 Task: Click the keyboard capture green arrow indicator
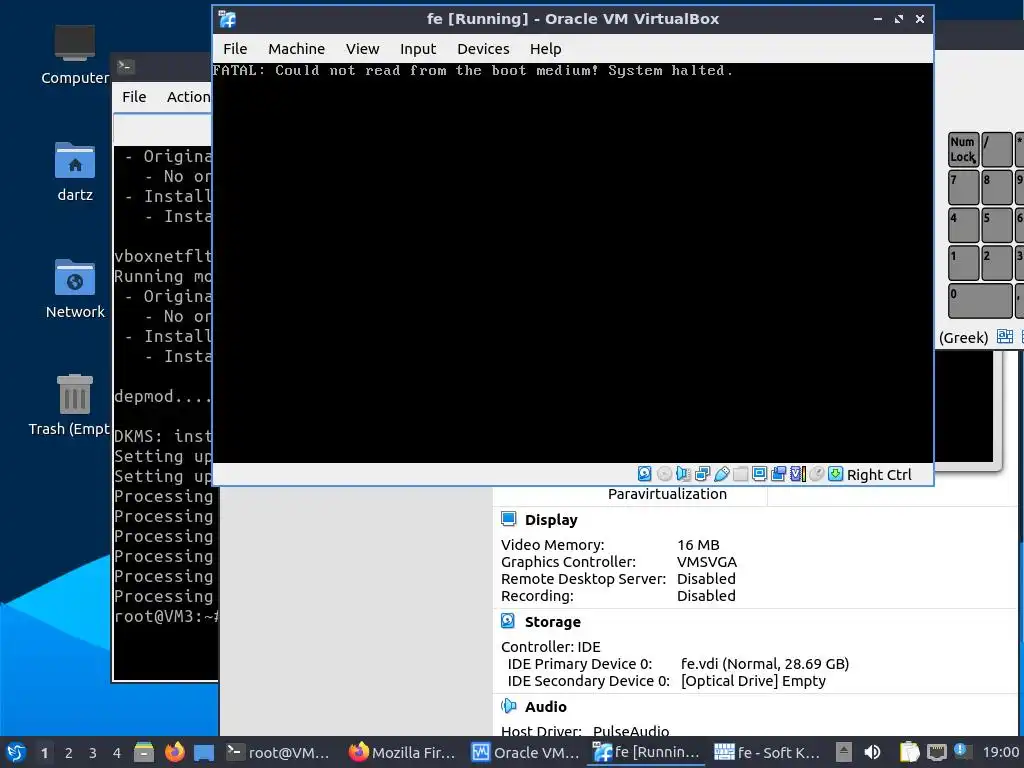(x=835, y=474)
